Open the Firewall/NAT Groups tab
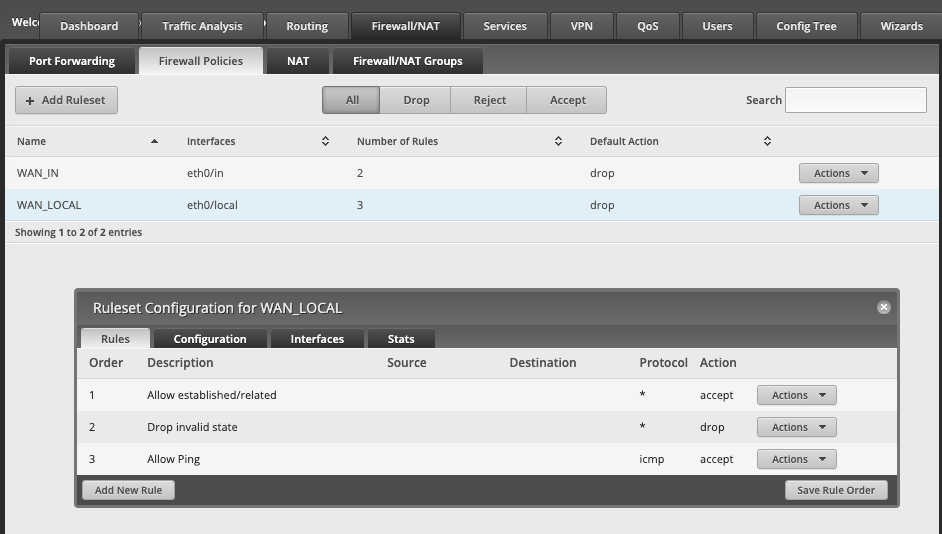Viewport: 942px width, 534px height. tap(407, 61)
